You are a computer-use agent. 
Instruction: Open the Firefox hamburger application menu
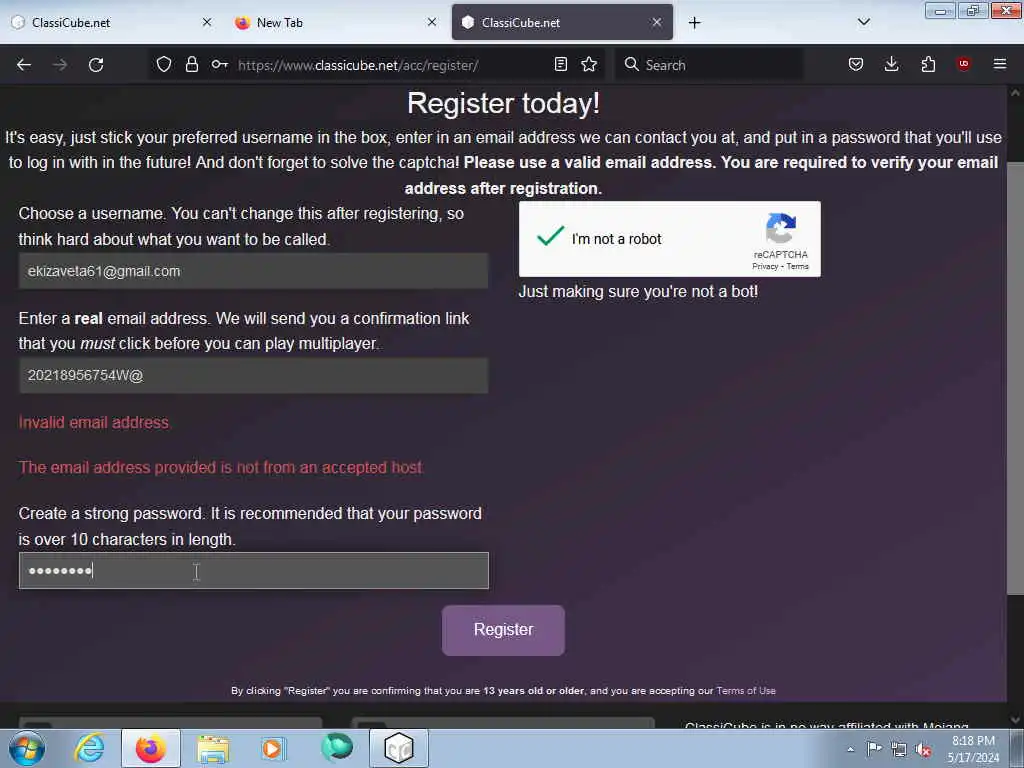(1000, 64)
